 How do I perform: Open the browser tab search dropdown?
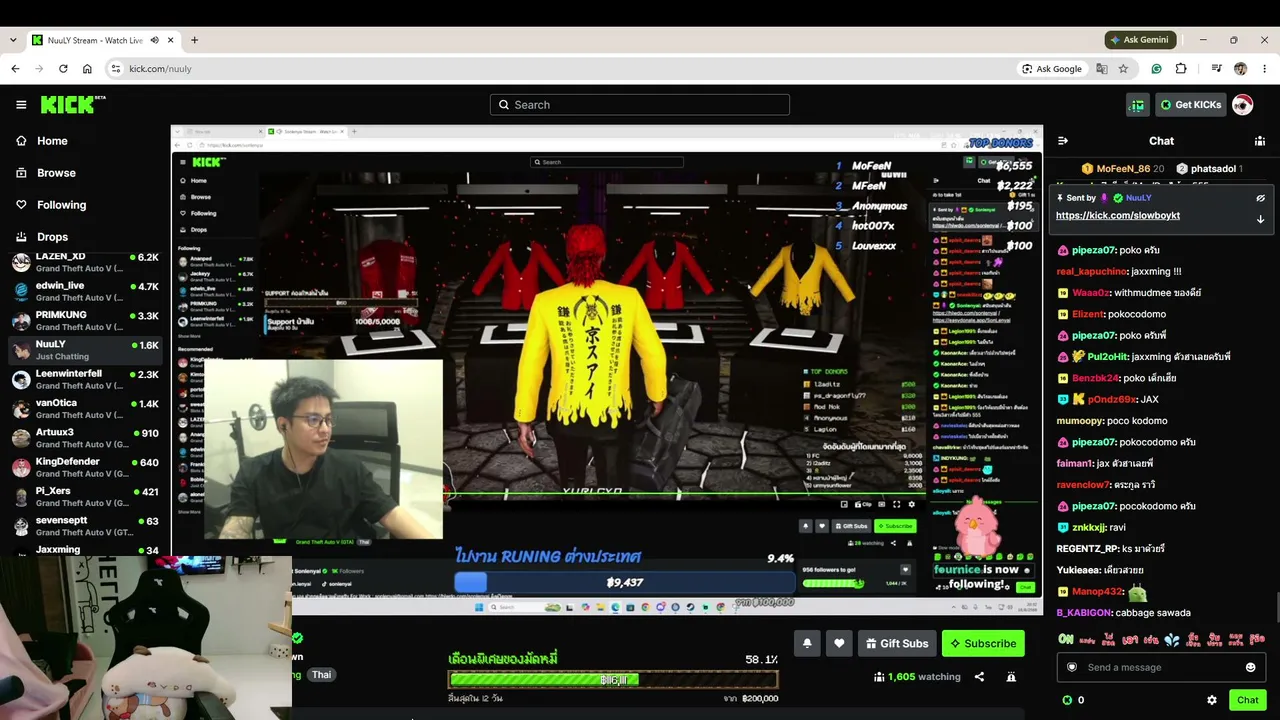(13, 40)
